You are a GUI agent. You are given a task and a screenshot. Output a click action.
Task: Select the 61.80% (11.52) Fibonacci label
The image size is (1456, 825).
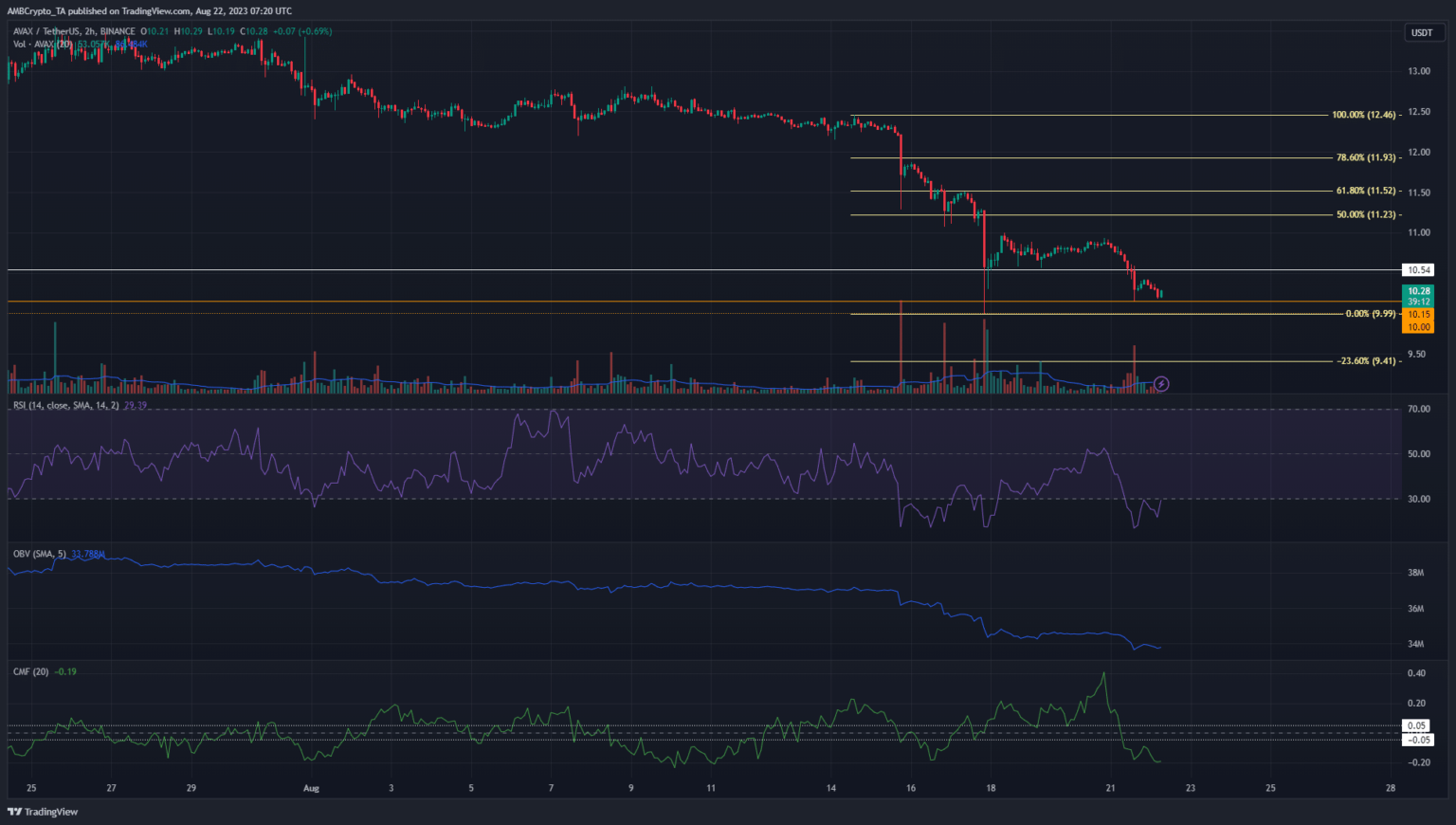[x=1366, y=192]
